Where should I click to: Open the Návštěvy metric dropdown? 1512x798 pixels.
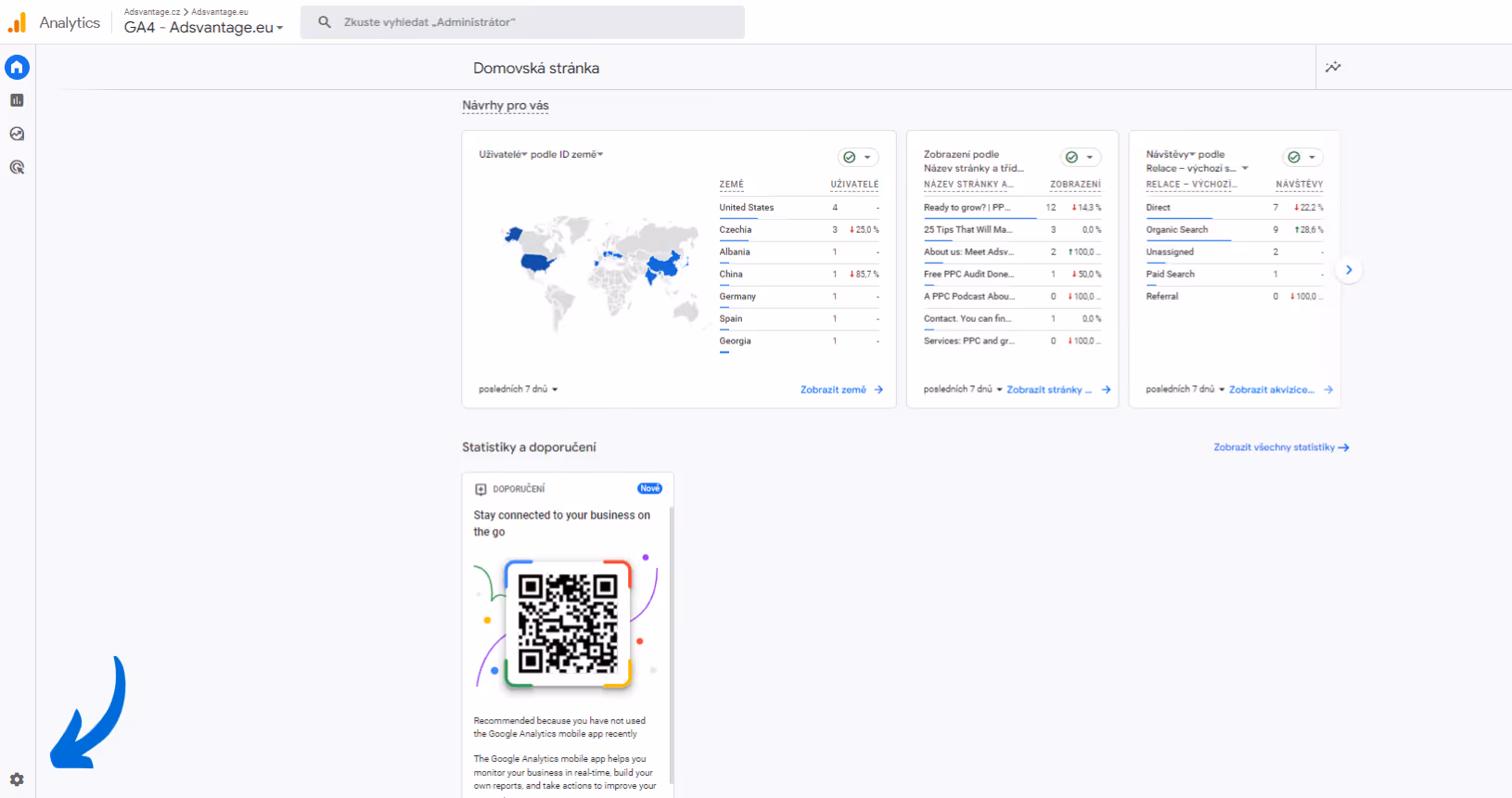pyautogui.click(x=1171, y=154)
